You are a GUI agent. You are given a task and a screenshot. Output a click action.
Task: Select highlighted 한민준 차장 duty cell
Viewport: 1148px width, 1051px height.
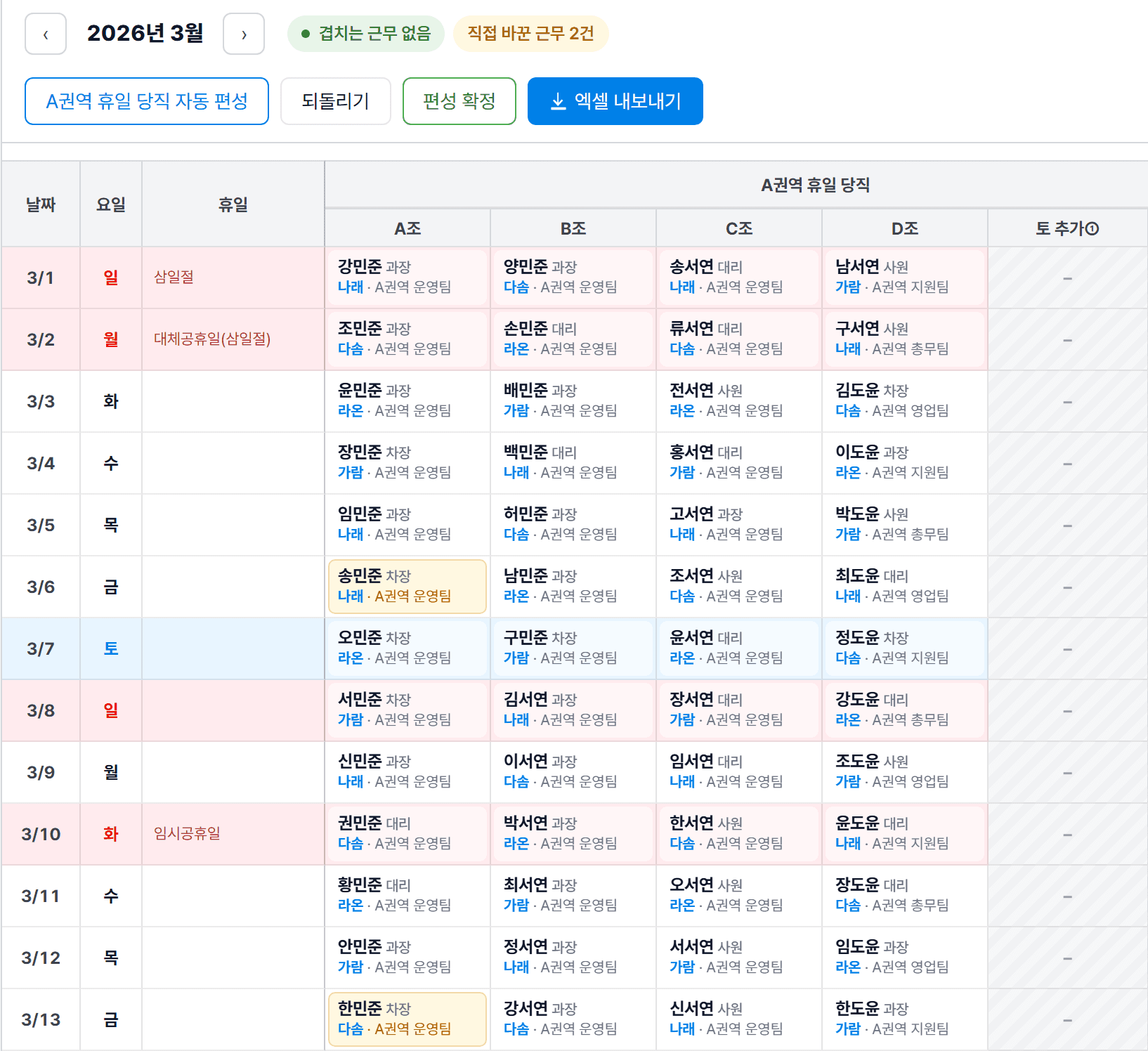point(407,1019)
